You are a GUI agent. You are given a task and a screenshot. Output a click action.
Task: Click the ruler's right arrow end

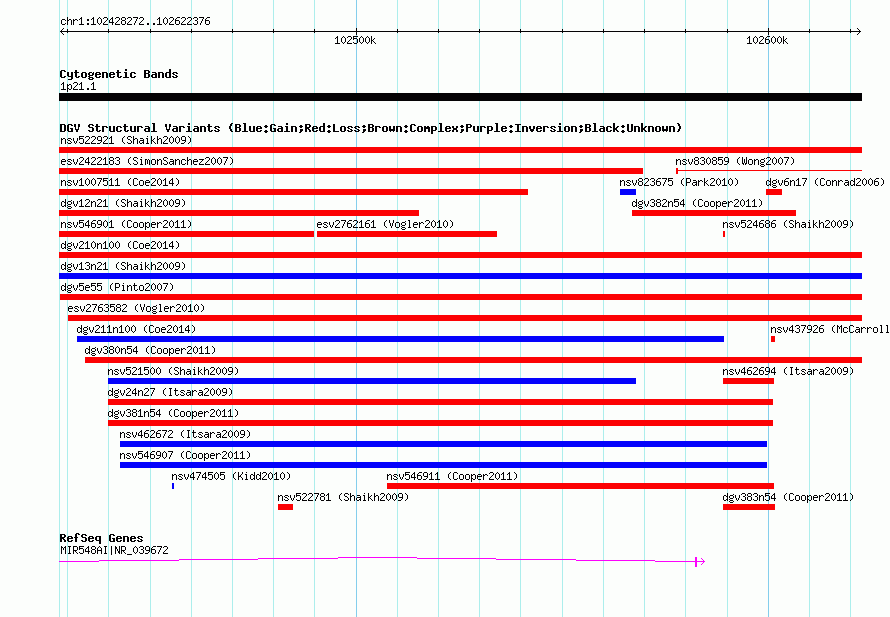click(858, 31)
